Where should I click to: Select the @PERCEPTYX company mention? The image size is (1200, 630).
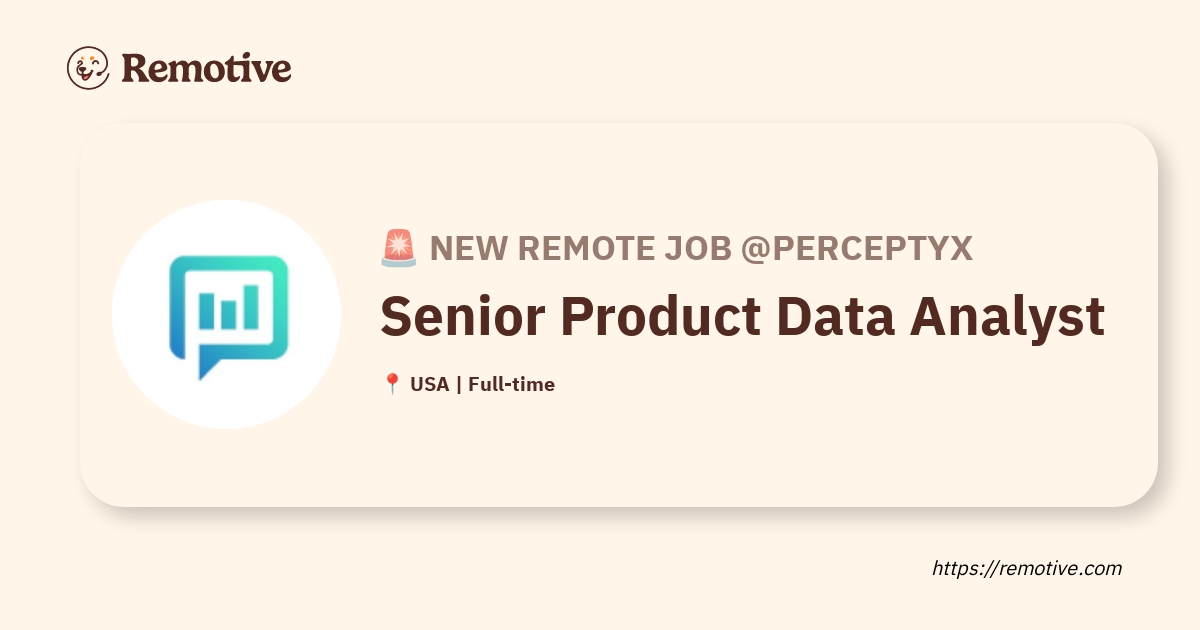[x=856, y=249]
